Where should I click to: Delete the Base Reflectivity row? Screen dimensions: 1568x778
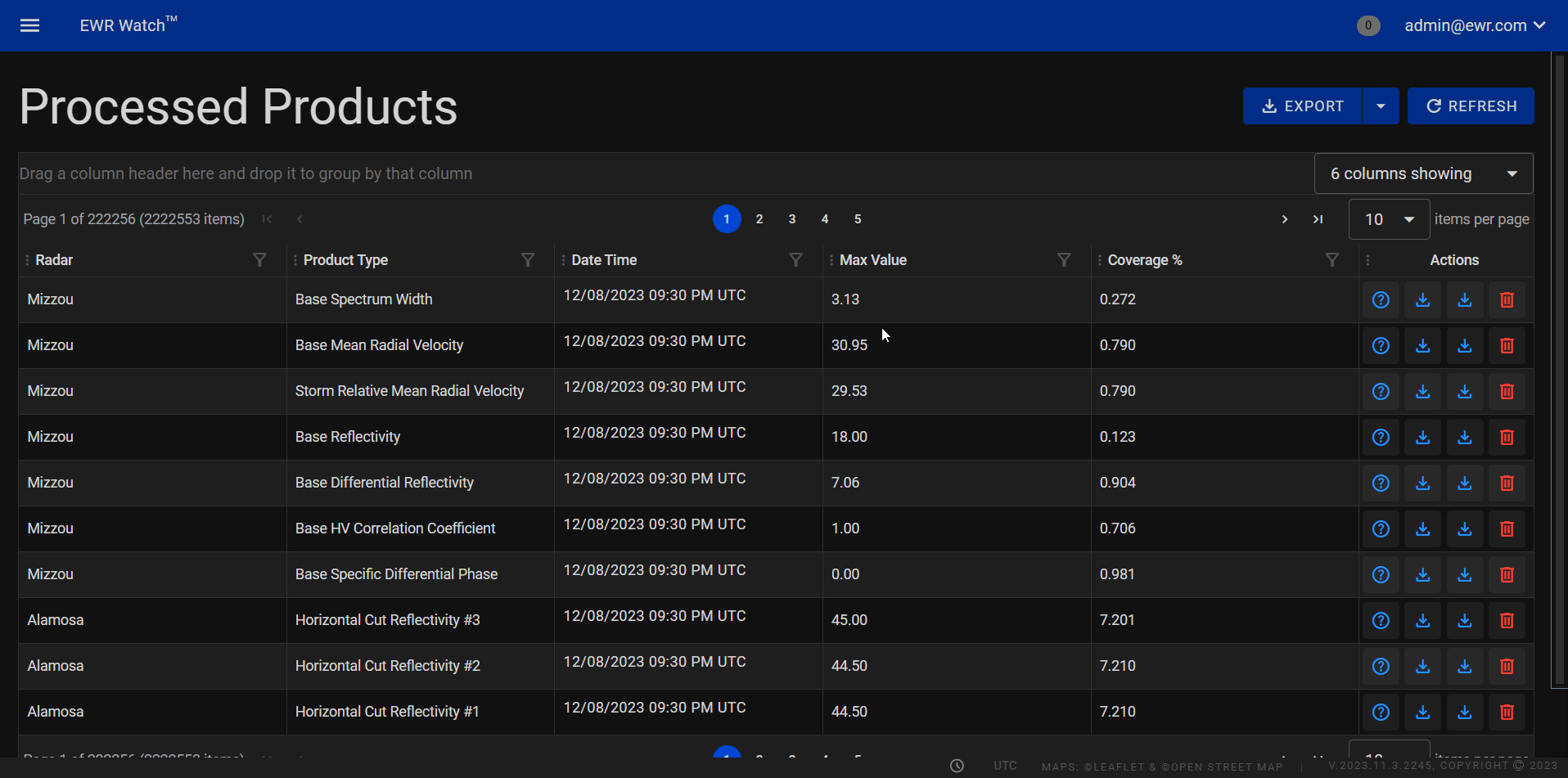tap(1506, 438)
